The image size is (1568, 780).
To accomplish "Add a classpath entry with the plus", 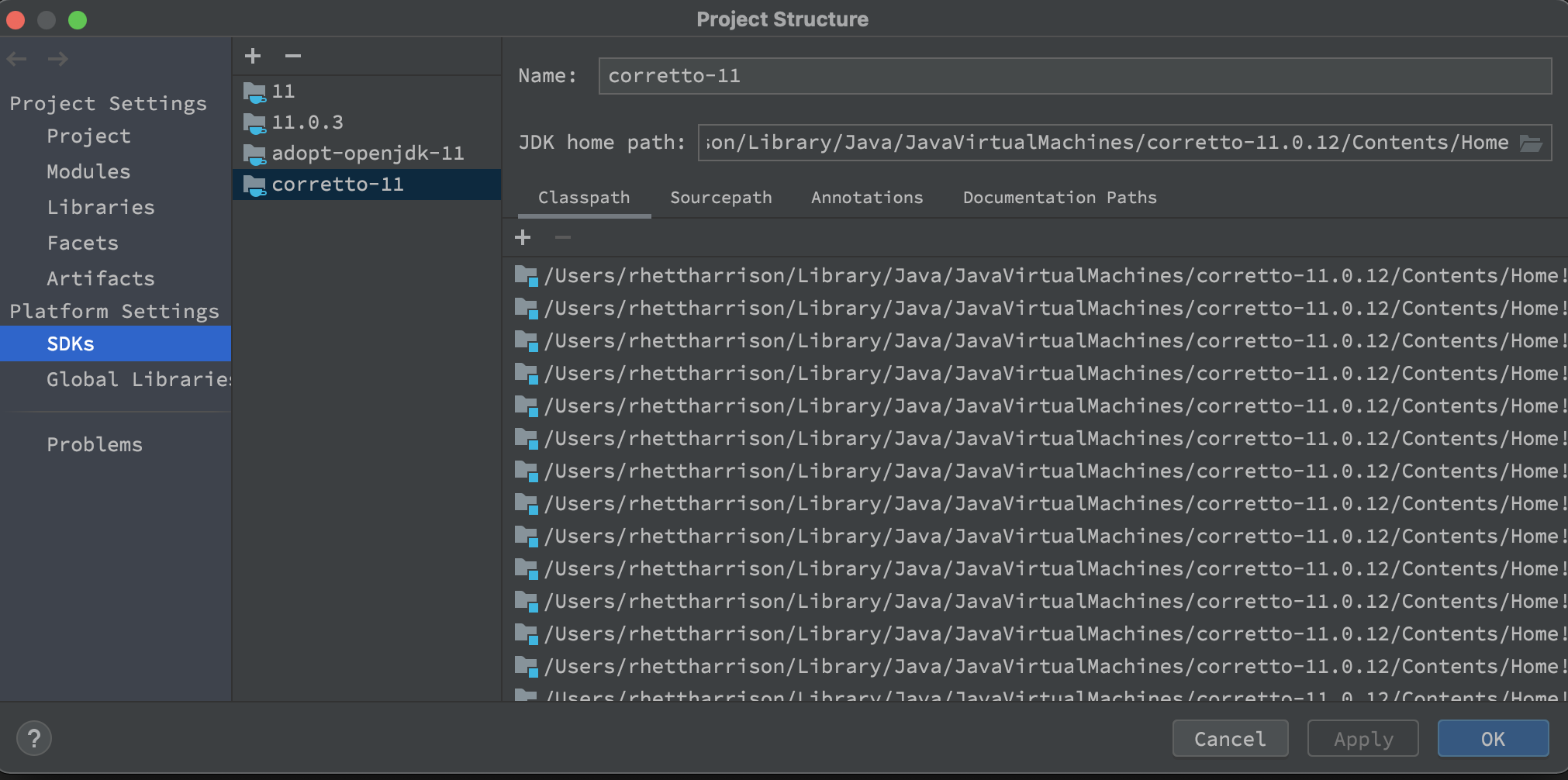I will [x=523, y=237].
